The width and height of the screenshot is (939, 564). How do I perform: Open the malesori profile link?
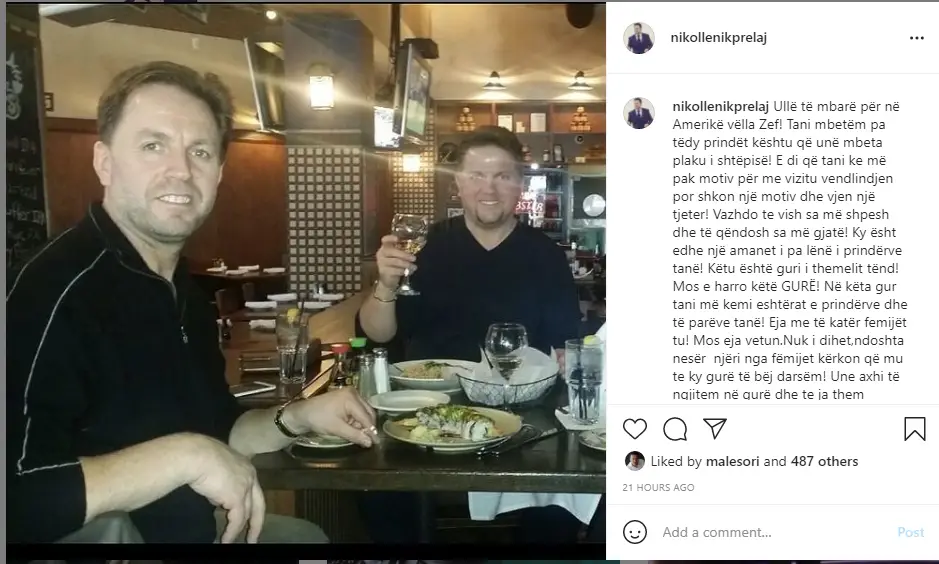[732, 461]
